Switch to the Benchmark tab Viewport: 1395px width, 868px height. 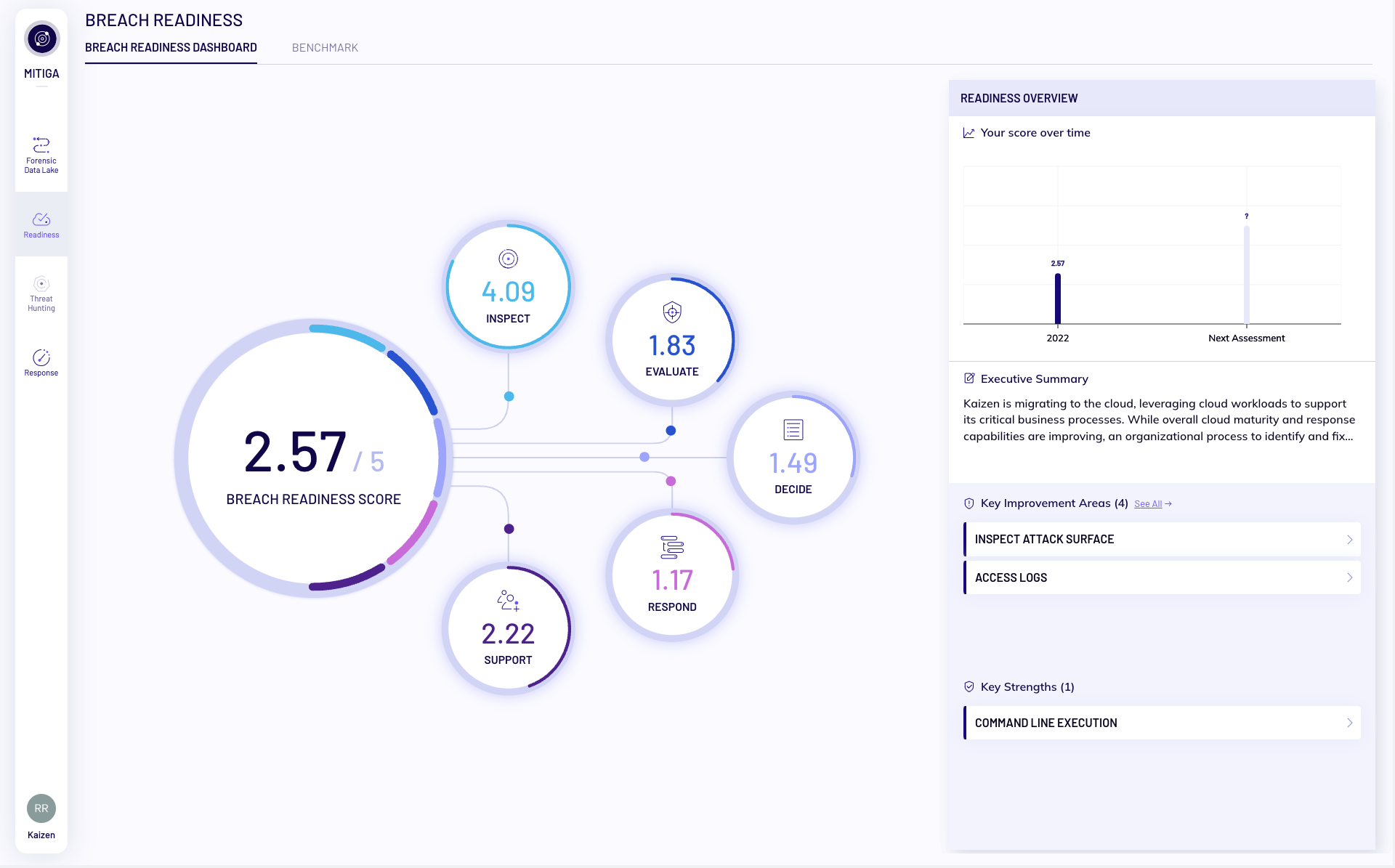tap(325, 48)
